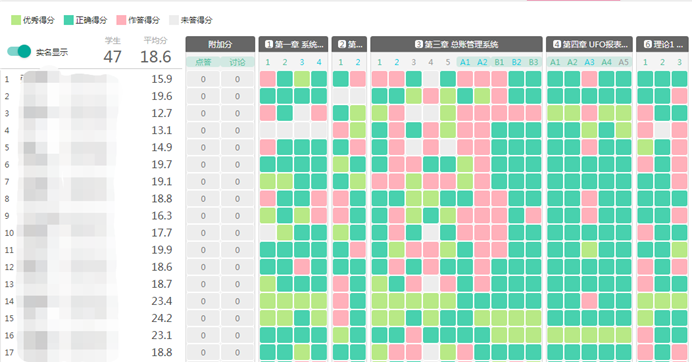Screen dimensions: 692x362
Task: Select question B3 under 第三章
Action: coord(534,62)
